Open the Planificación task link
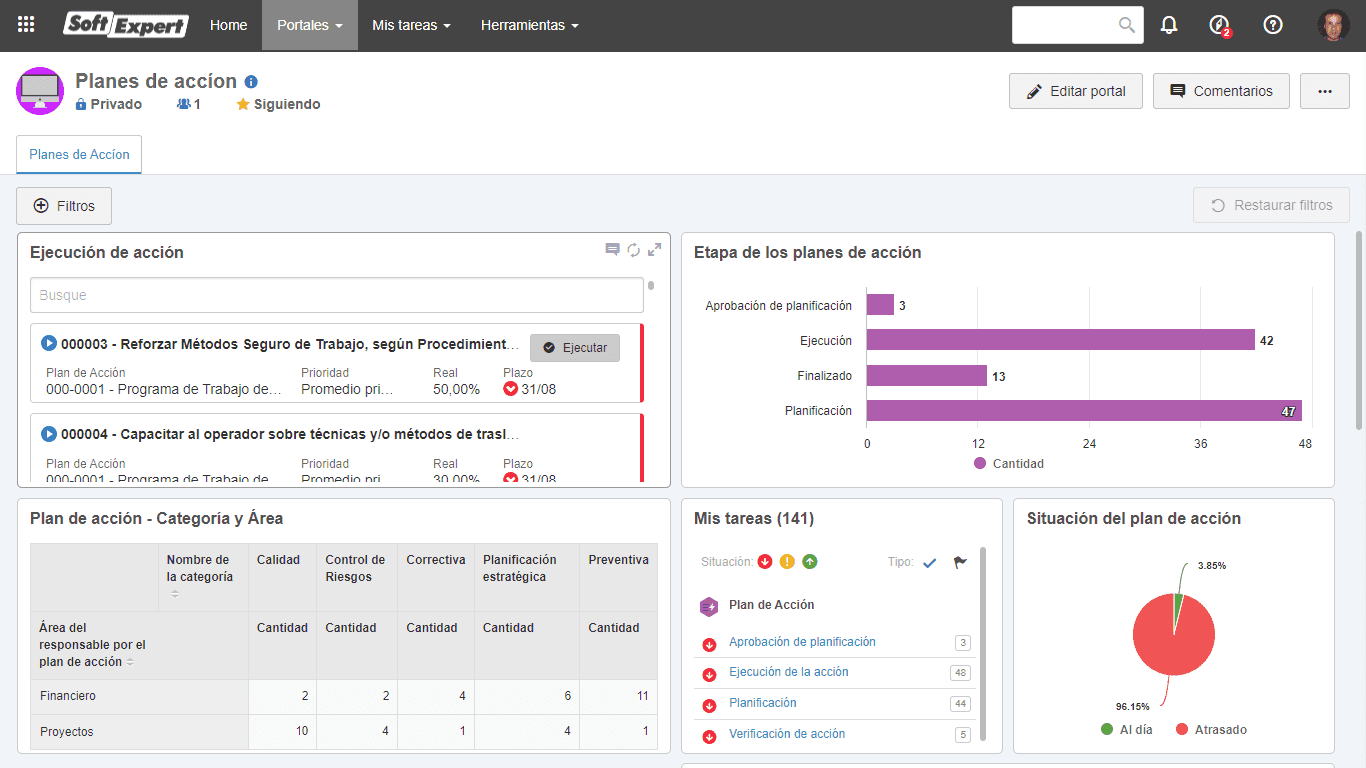 763,703
